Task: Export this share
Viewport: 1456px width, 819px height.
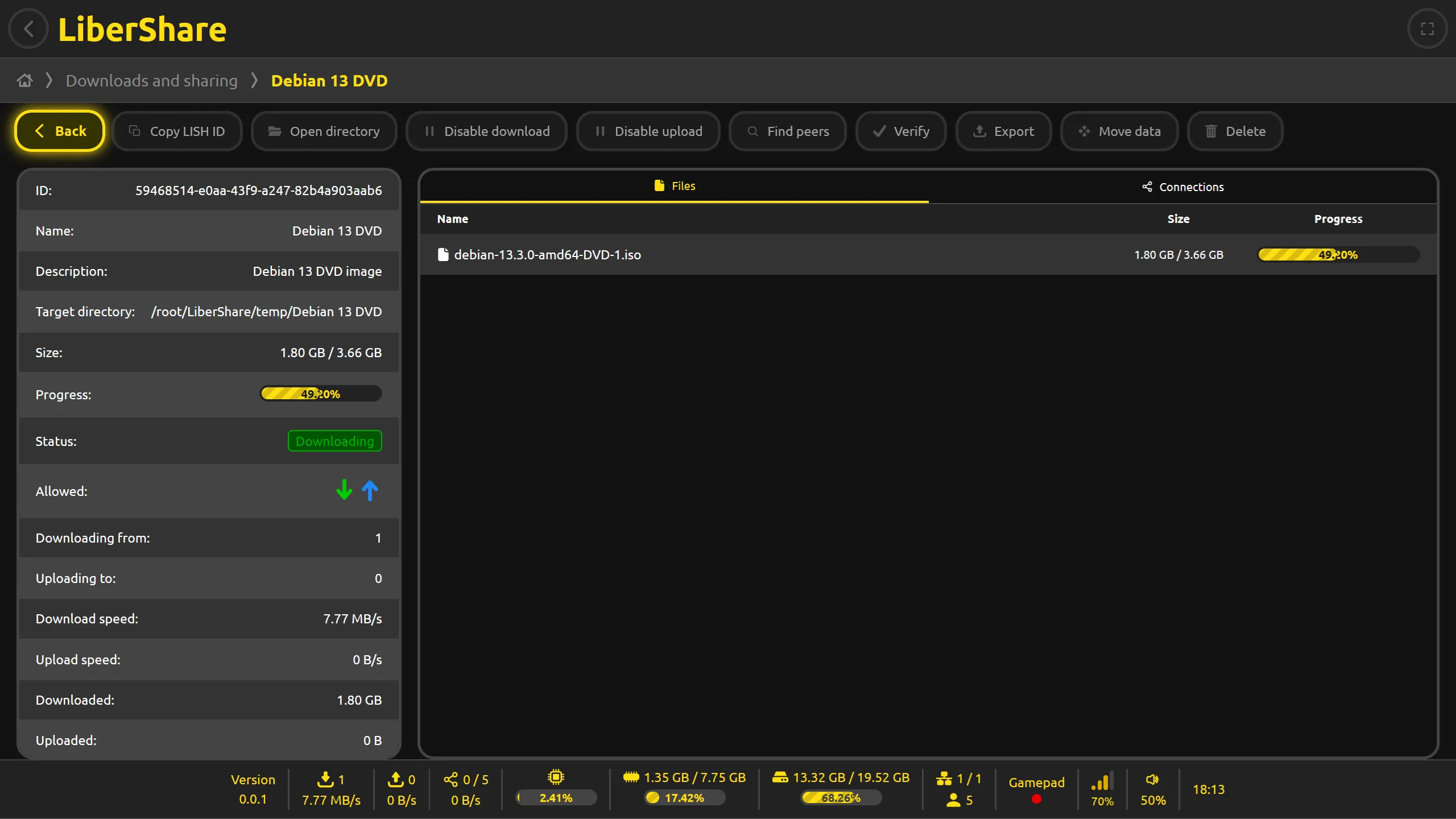Action: coord(1003,131)
